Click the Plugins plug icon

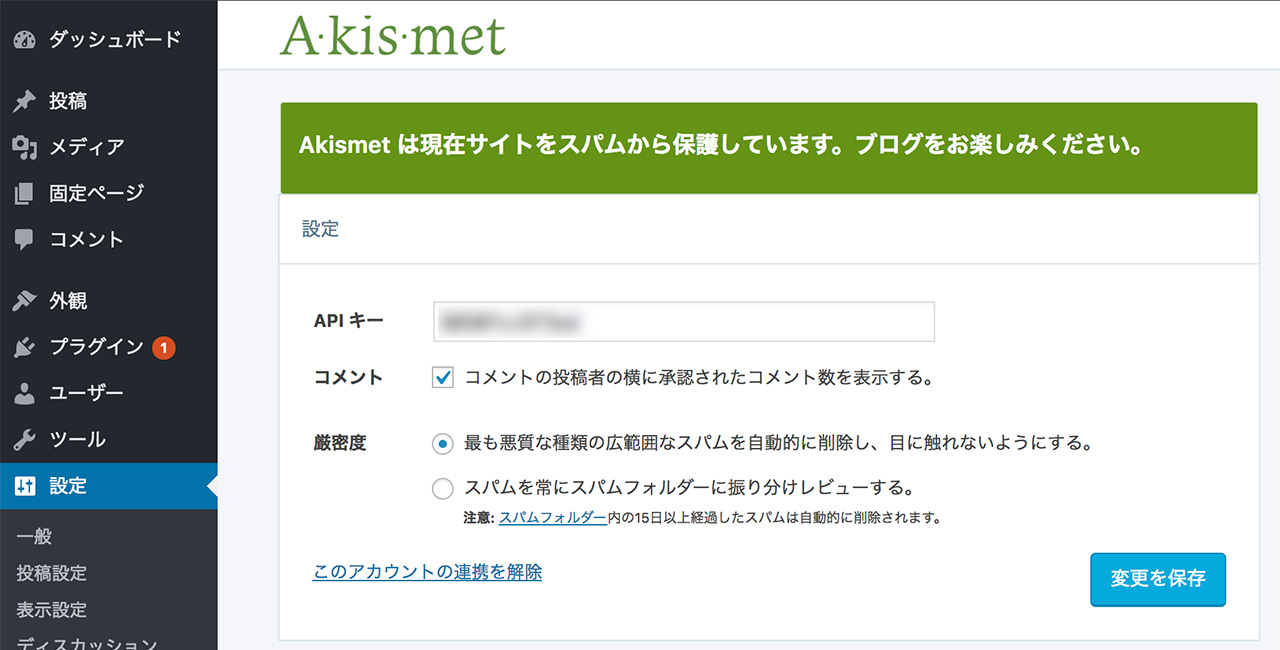[x=25, y=347]
